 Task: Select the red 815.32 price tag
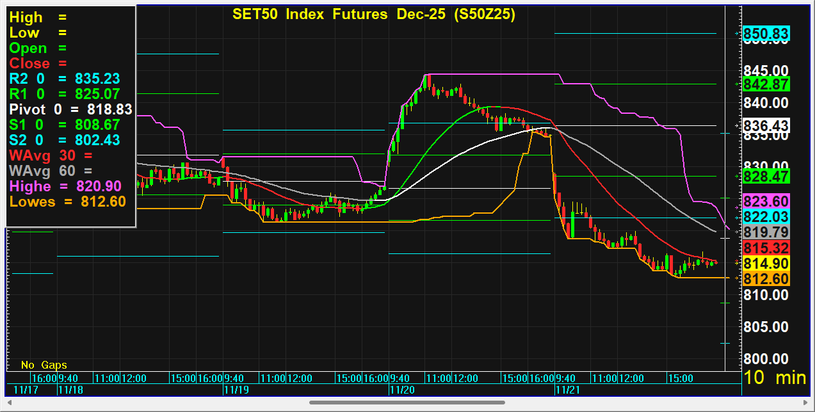766,247
